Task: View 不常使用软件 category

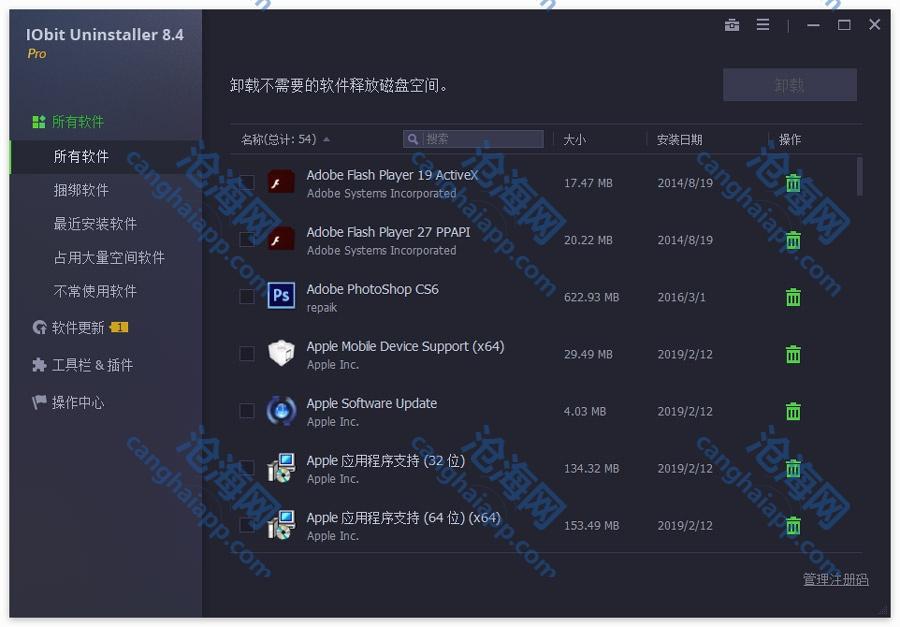Action: tap(95, 292)
